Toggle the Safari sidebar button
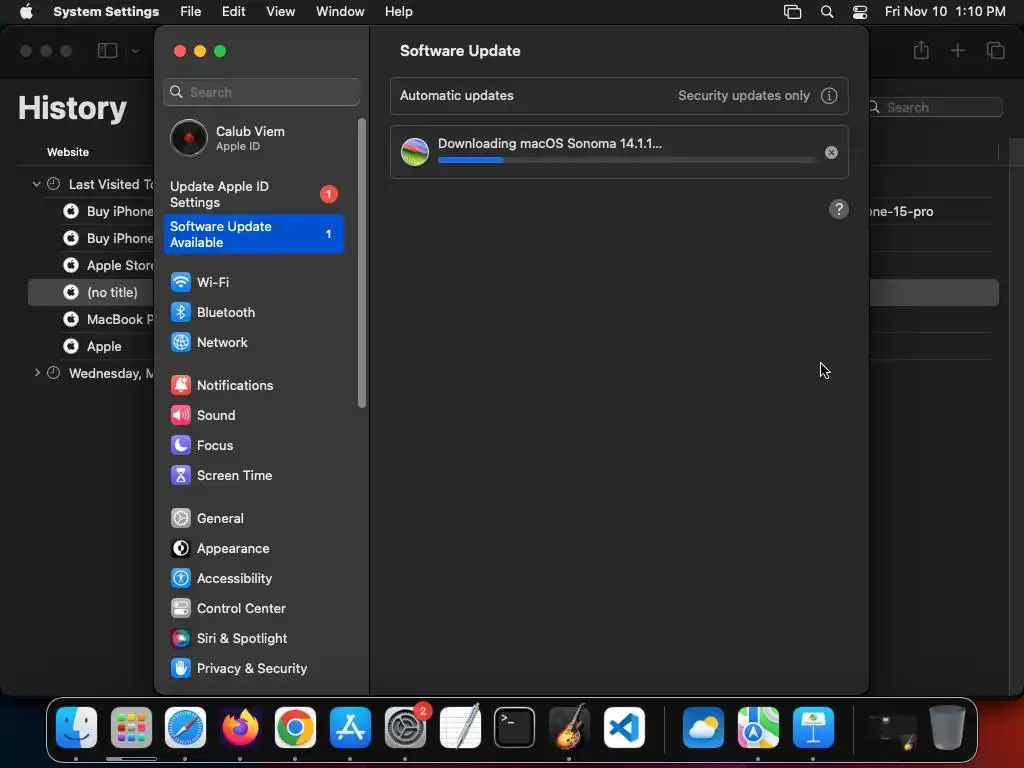 tap(108, 51)
